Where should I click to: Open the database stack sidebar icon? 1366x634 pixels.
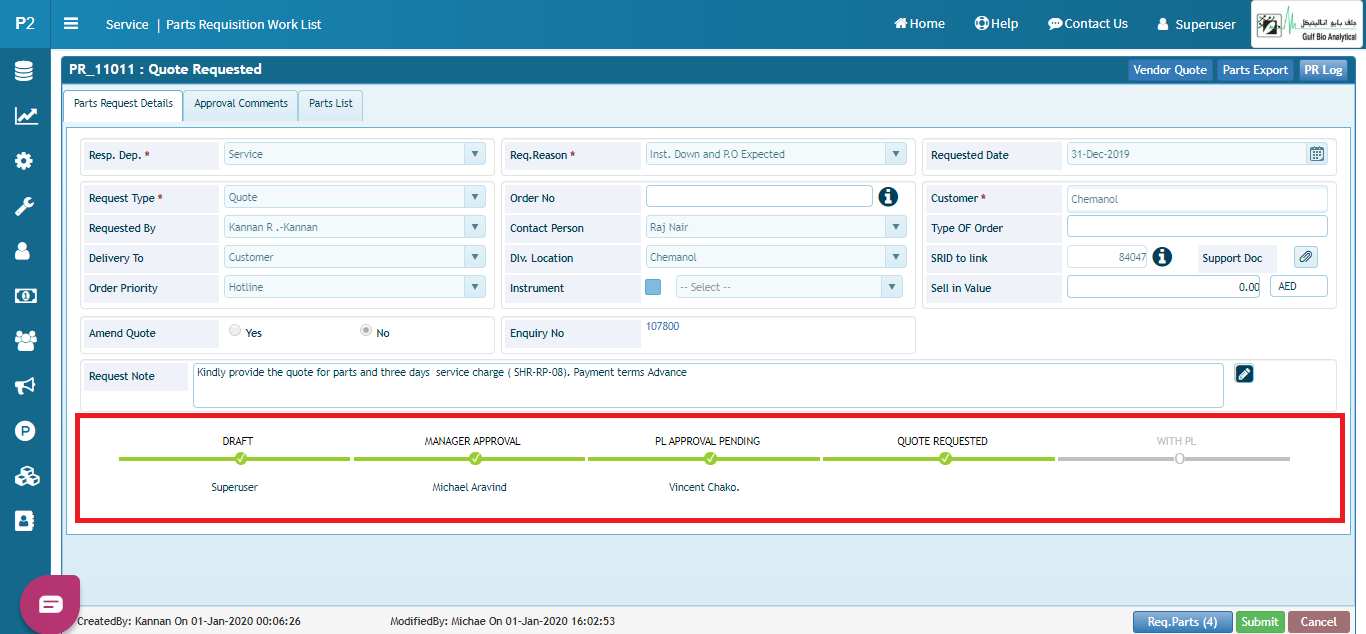(25, 71)
